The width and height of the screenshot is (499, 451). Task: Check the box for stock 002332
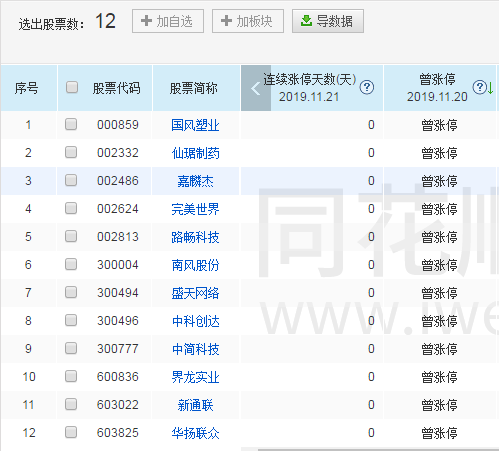pos(71,152)
